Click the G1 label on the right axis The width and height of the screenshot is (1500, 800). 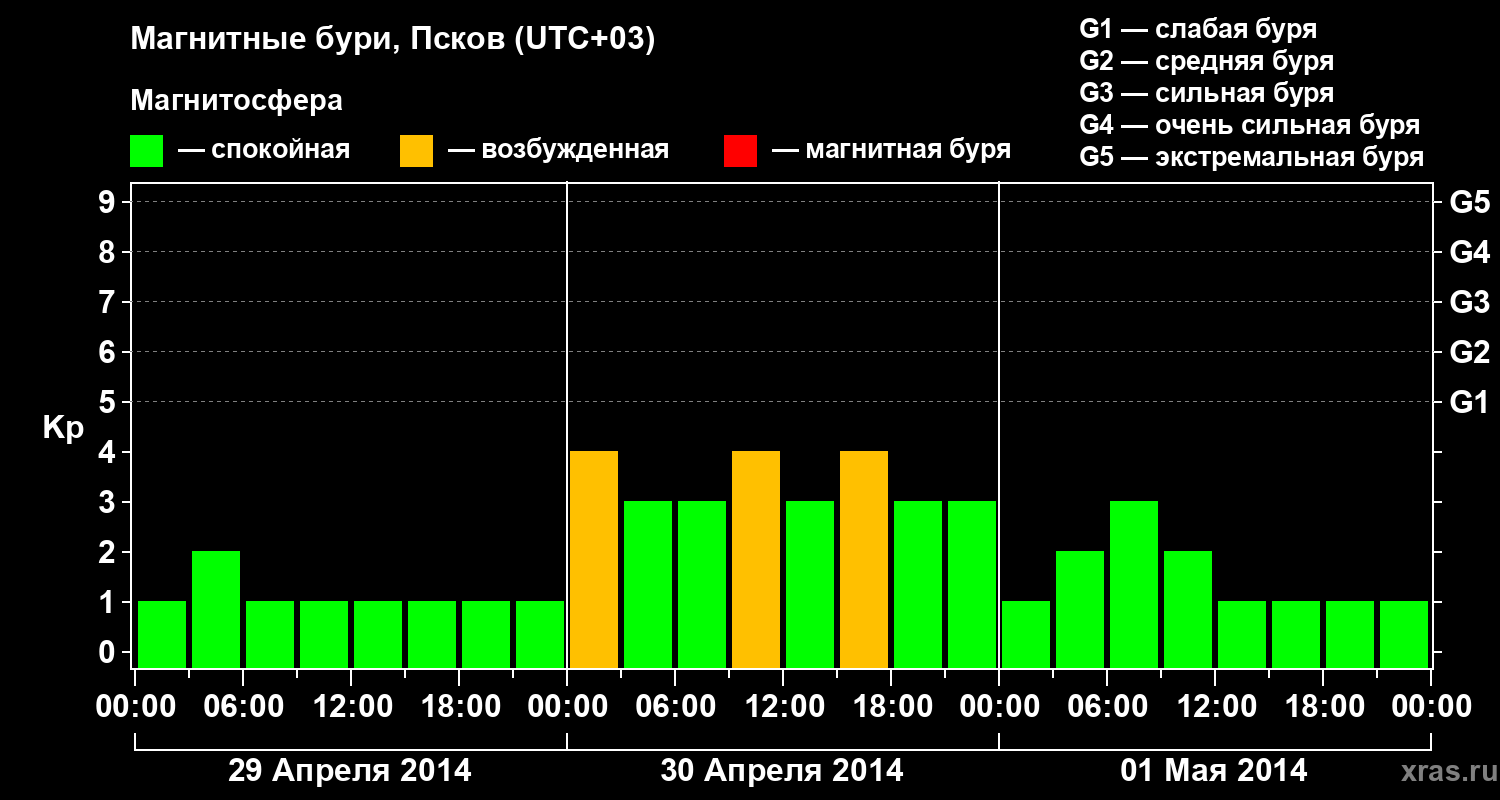click(x=1469, y=402)
